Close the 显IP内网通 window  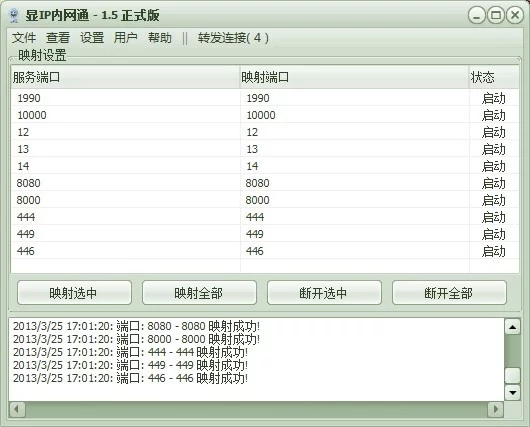[515, 16]
